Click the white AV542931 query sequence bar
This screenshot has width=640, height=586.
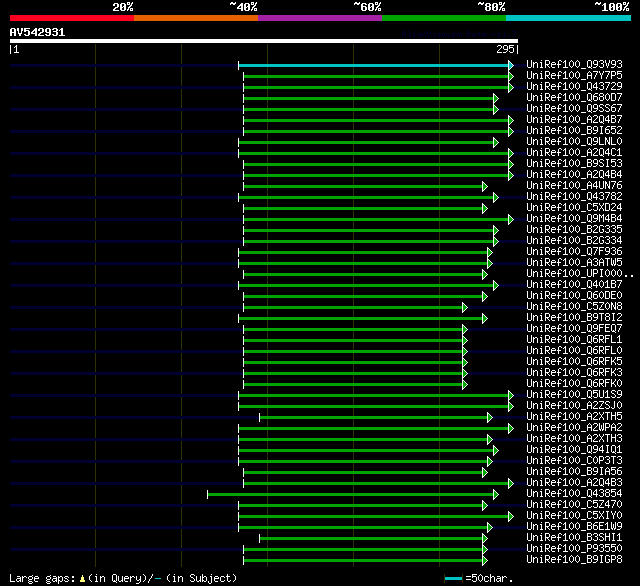tap(264, 41)
